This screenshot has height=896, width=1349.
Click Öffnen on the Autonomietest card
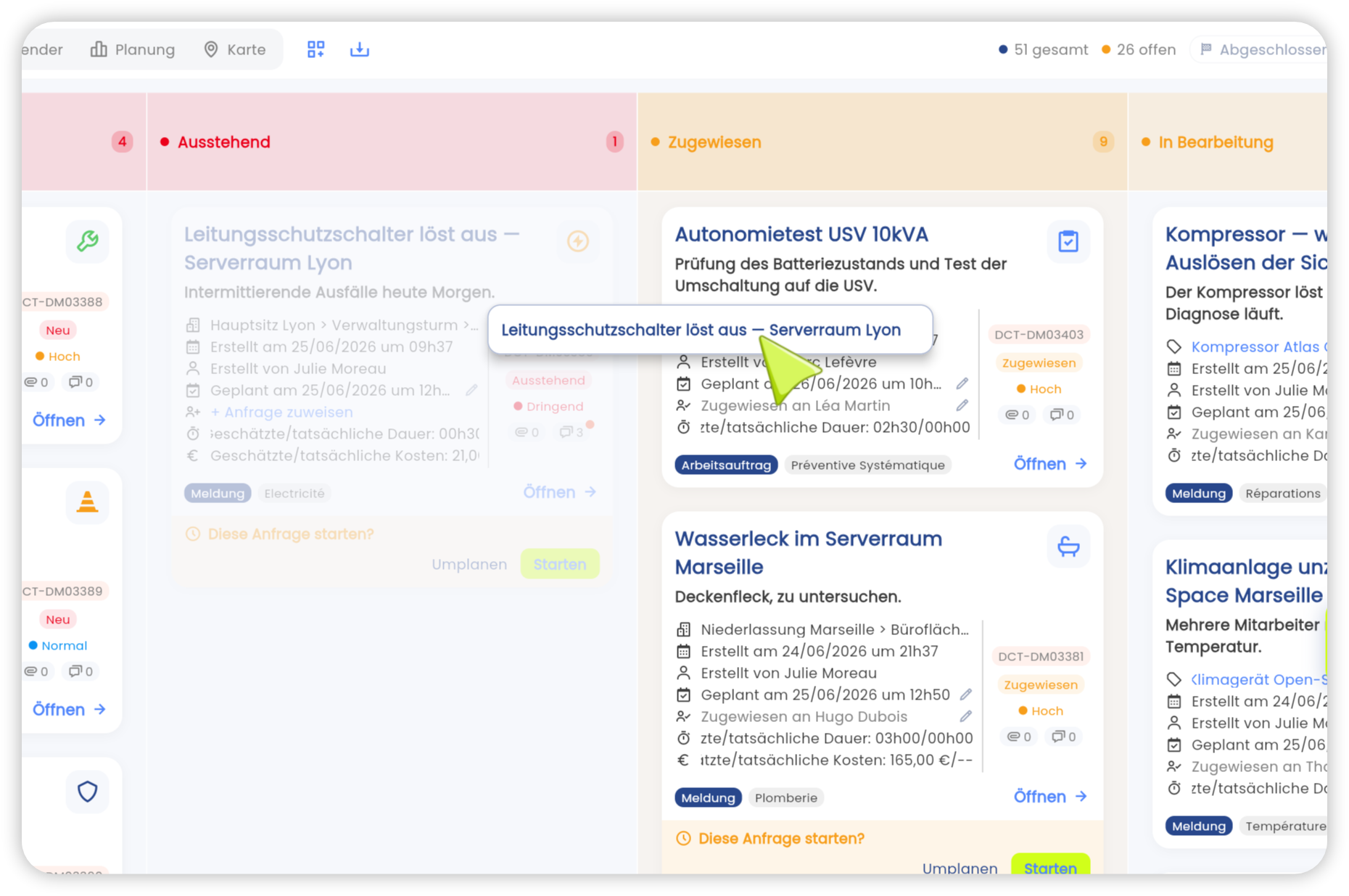pyautogui.click(x=1050, y=464)
